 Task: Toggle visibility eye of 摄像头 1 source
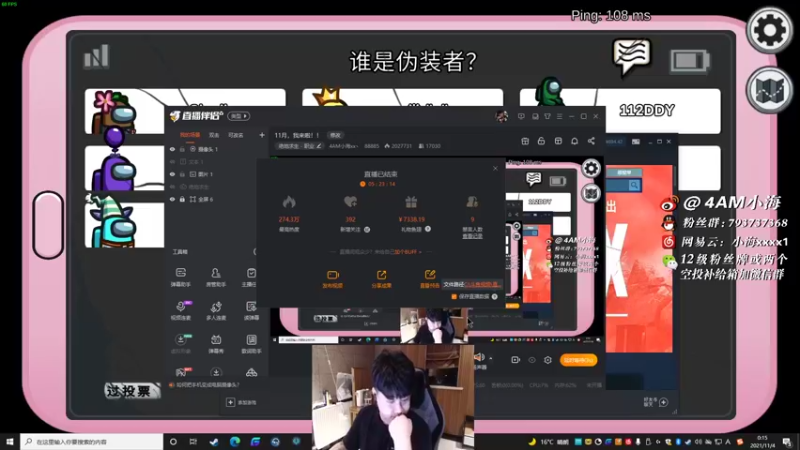(x=172, y=149)
